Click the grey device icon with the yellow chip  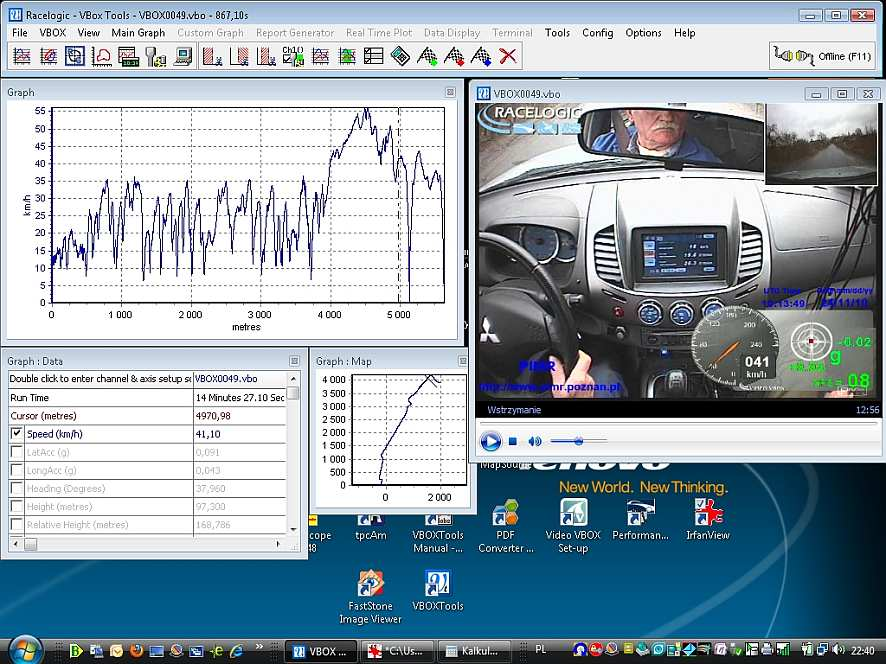[155, 57]
